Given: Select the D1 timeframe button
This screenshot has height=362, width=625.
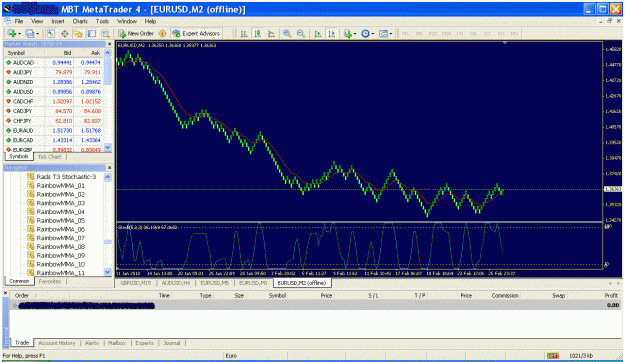Looking at the screenshot, I should 487,34.
